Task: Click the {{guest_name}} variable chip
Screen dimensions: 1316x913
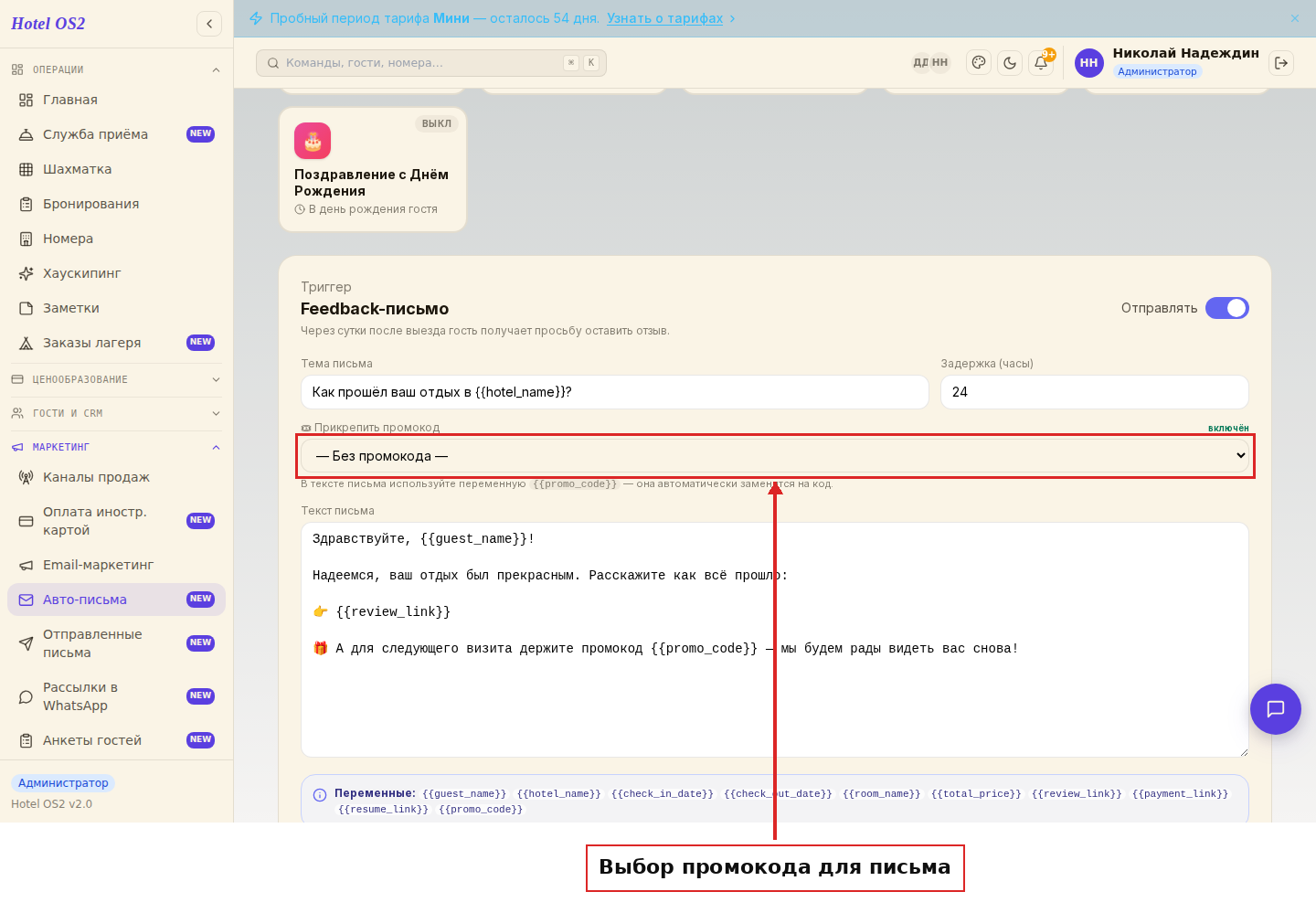Action: pyautogui.click(x=464, y=794)
